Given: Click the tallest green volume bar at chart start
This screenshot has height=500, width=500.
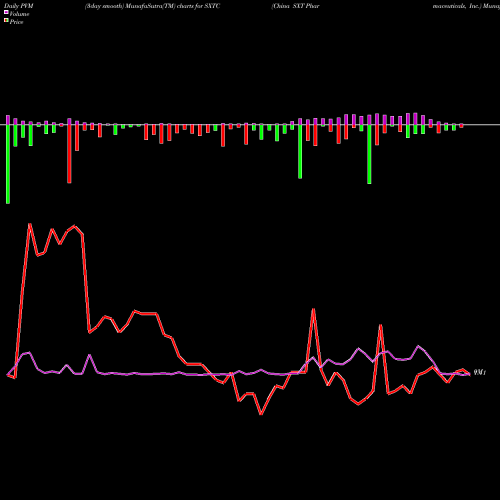Looking at the screenshot, I should coord(8,164).
